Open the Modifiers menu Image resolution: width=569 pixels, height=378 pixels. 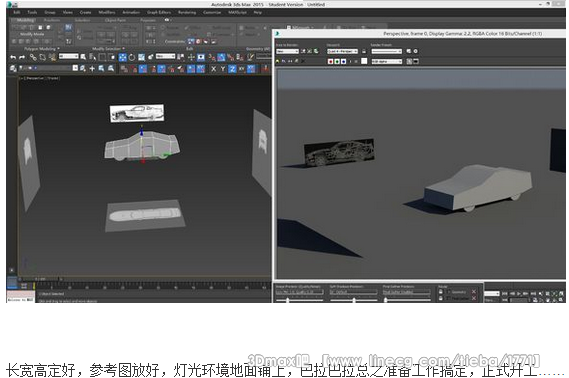click(107, 12)
